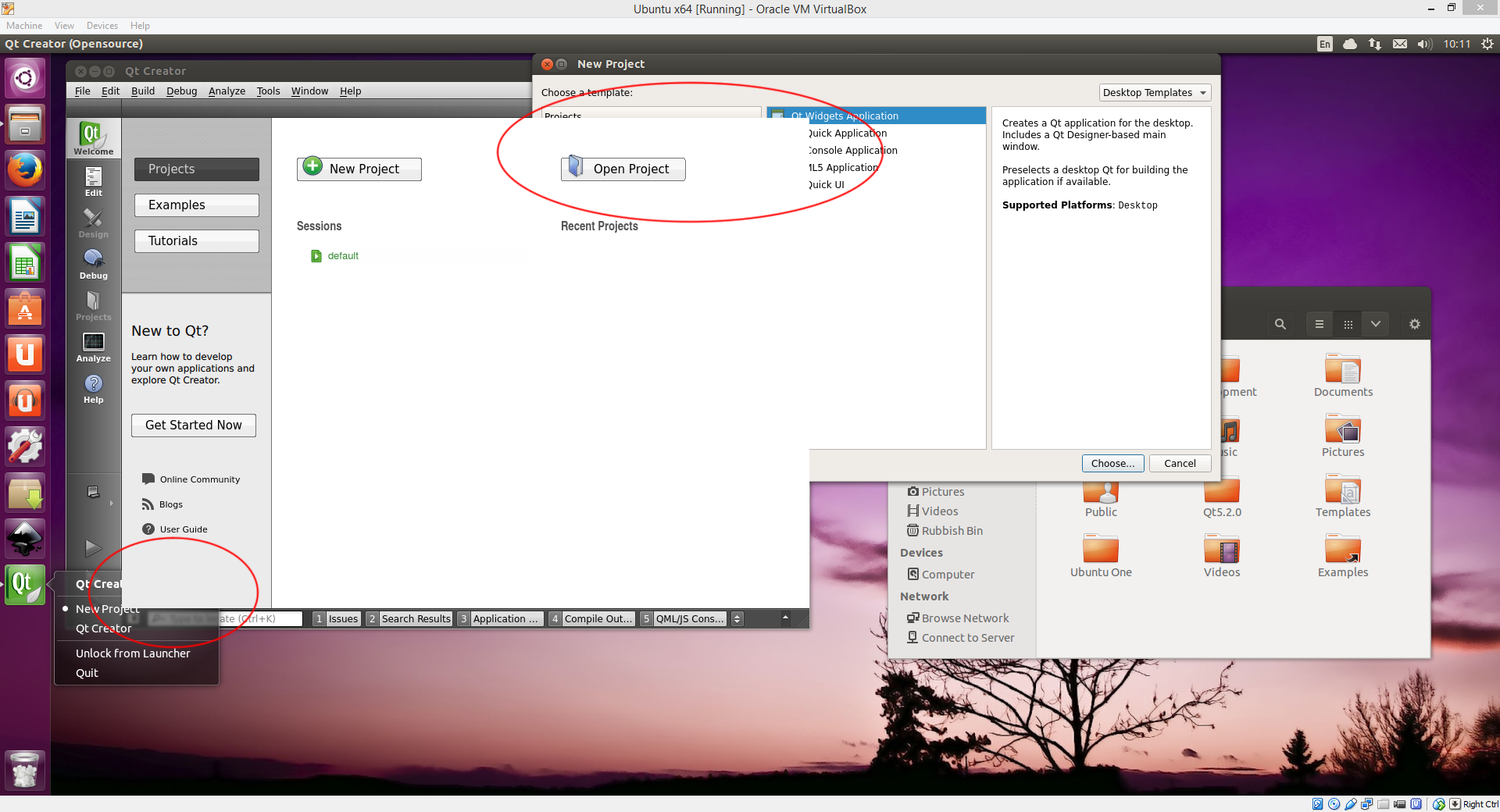Open the Rubbish Bin in launcher

pos(25,770)
